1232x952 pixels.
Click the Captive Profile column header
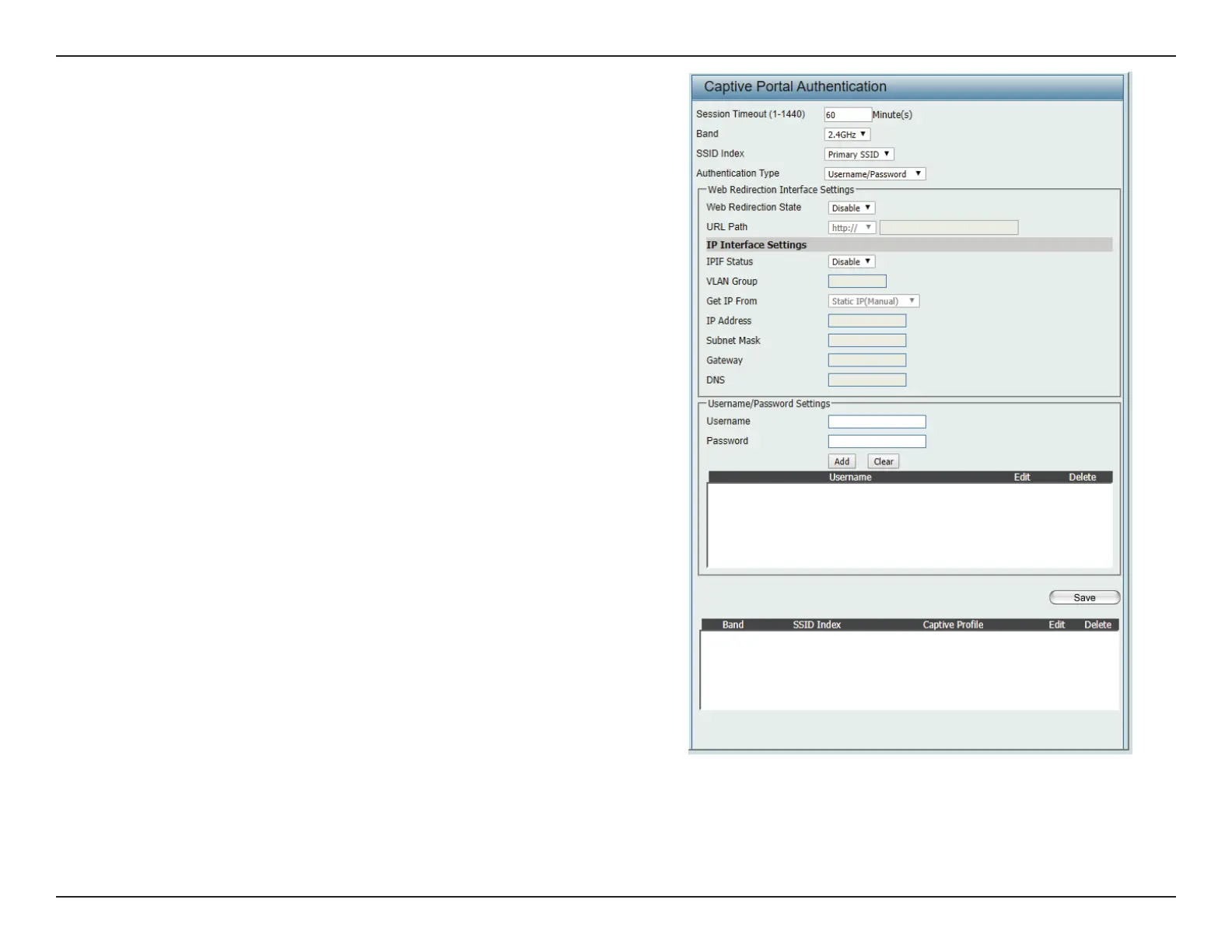click(953, 625)
